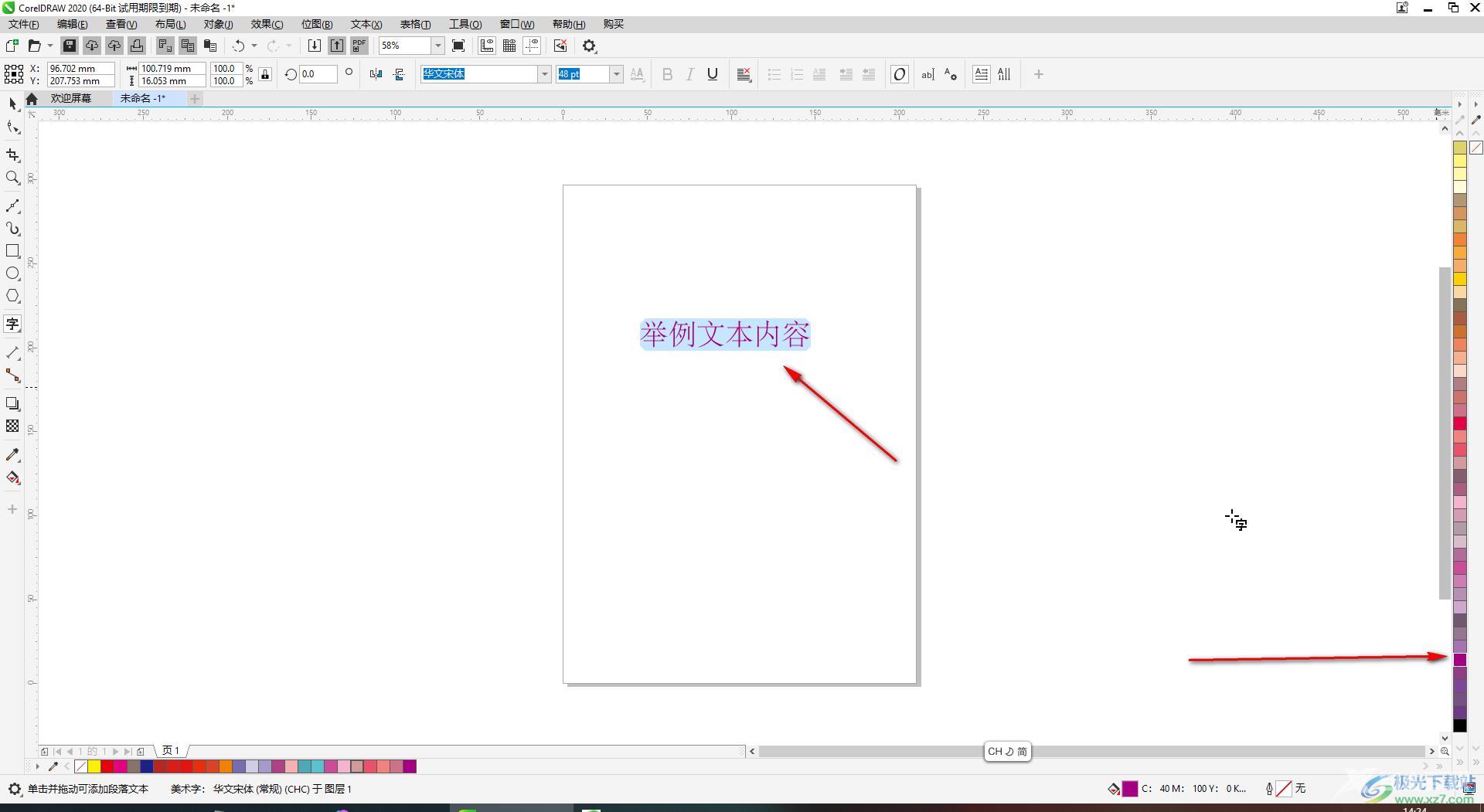Image resolution: width=1484 pixels, height=812 pixels.
Task: Click the Save disk icon
Action: [70, 46]
